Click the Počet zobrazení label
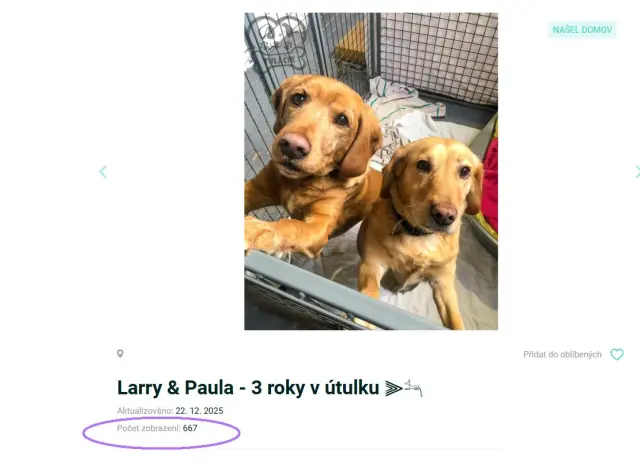The height and width of the screenshot is (464, 640). (x=149, y=428)
